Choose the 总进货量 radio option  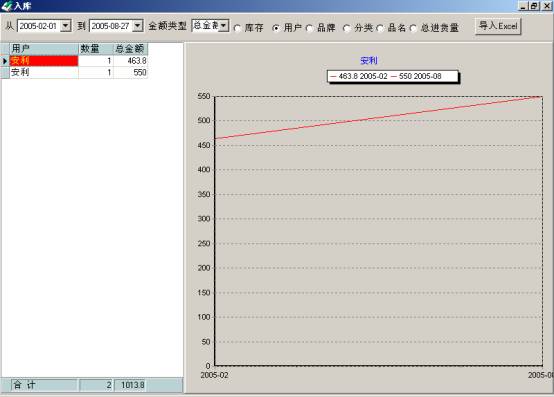coord(413,28)
